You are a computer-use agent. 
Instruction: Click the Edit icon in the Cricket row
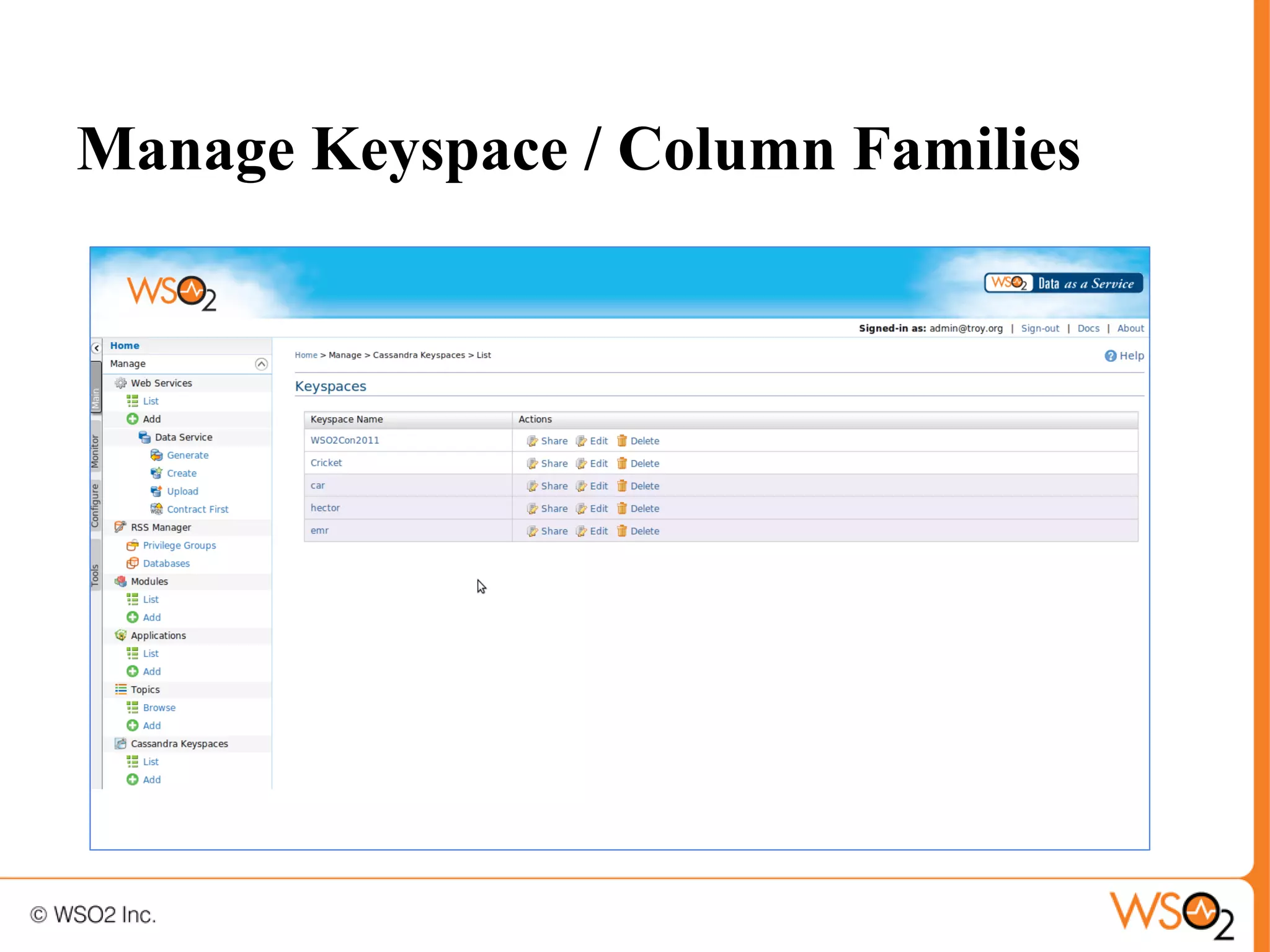click(581, 463)
